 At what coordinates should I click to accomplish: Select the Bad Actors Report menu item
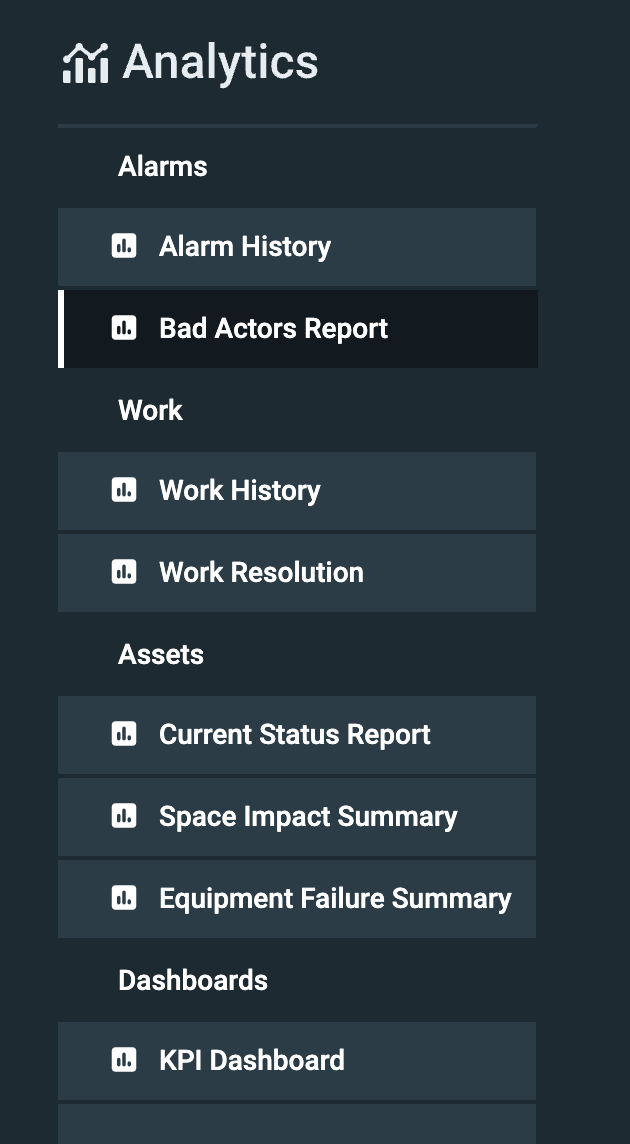click(x=273, y=328)
